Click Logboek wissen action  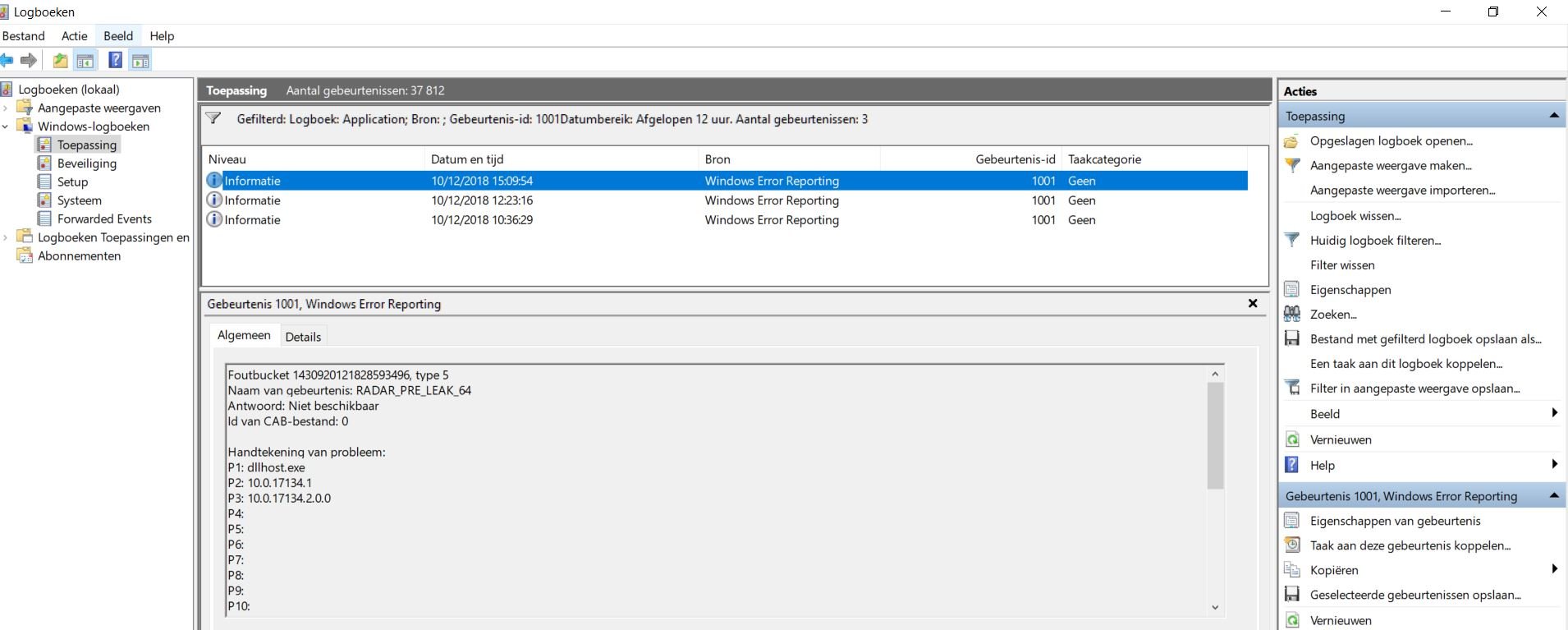tap(1355, 216)
